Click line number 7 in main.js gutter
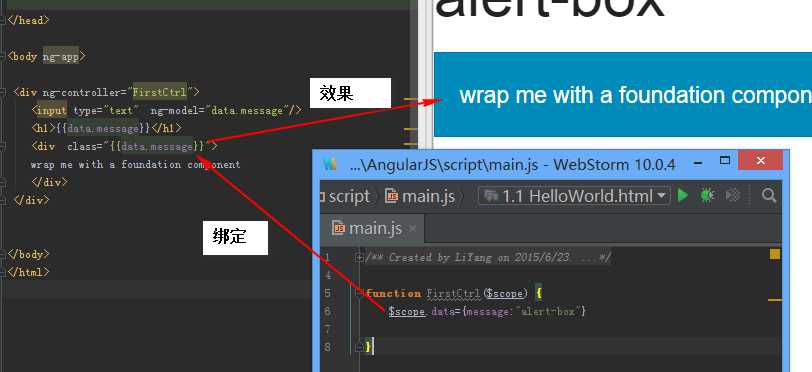The height and width of the screenshot is (372, 812). click(x=327, y=329)
